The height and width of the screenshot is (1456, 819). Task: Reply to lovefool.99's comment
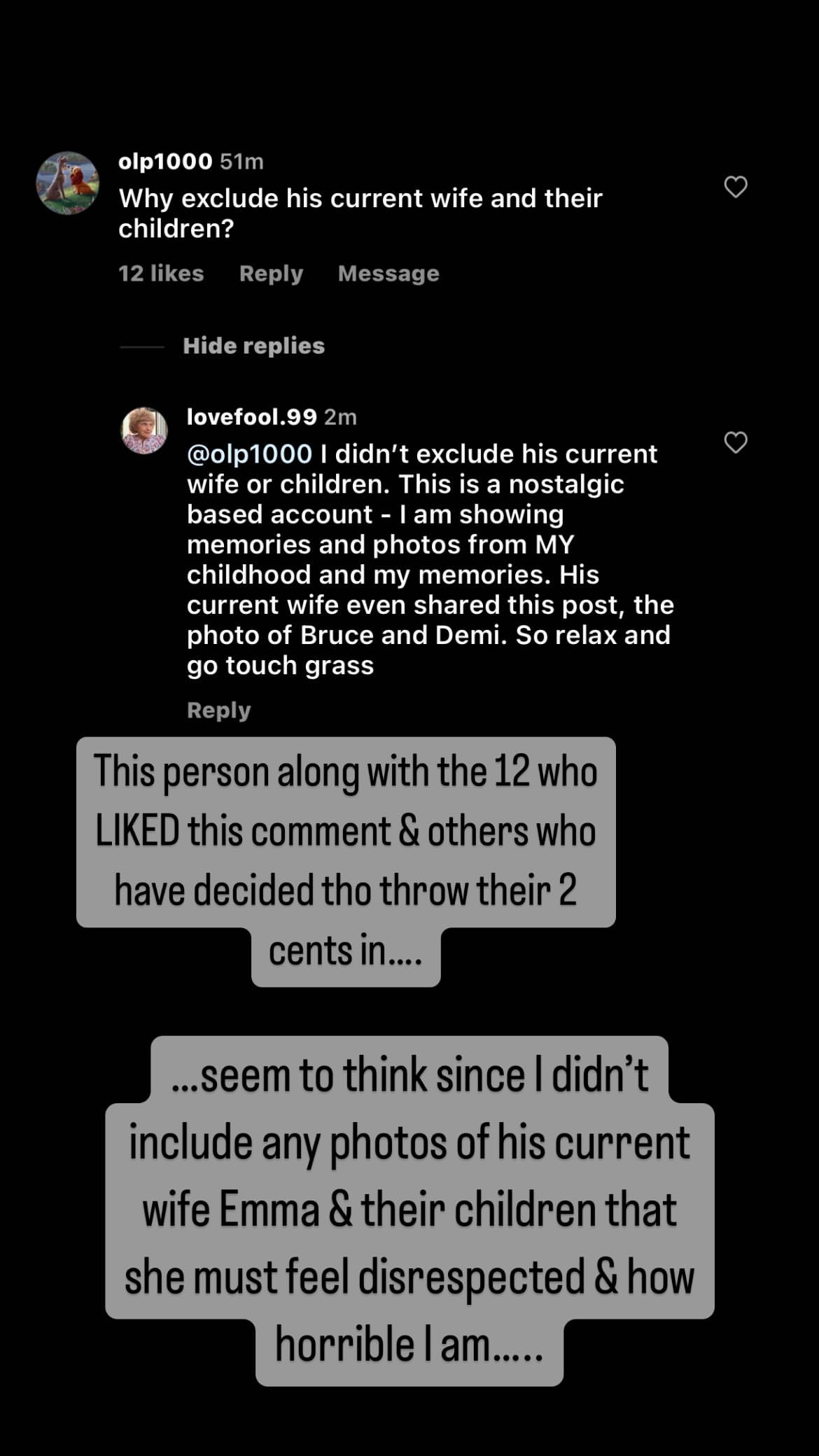pyautogui.click(x=218, y=710)
